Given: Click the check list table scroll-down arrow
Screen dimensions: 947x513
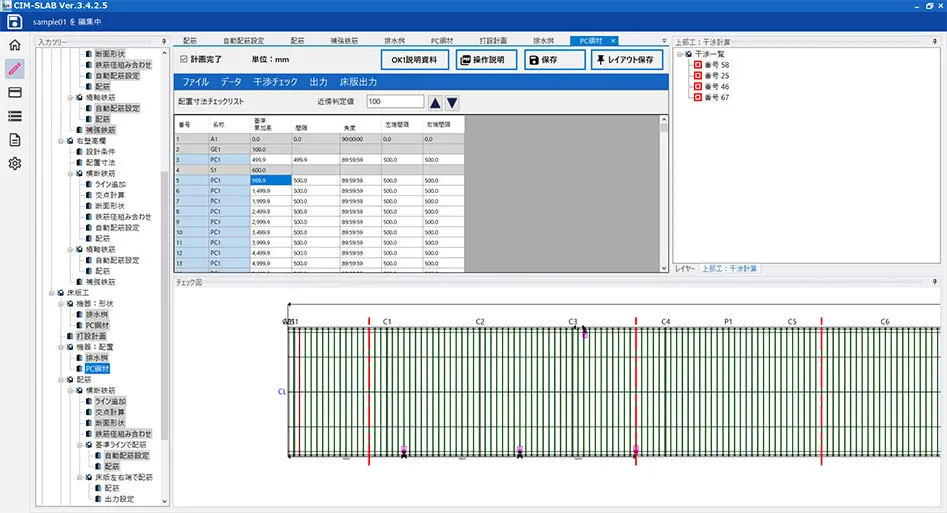Looking at the screenshot, I should [664, 268].
